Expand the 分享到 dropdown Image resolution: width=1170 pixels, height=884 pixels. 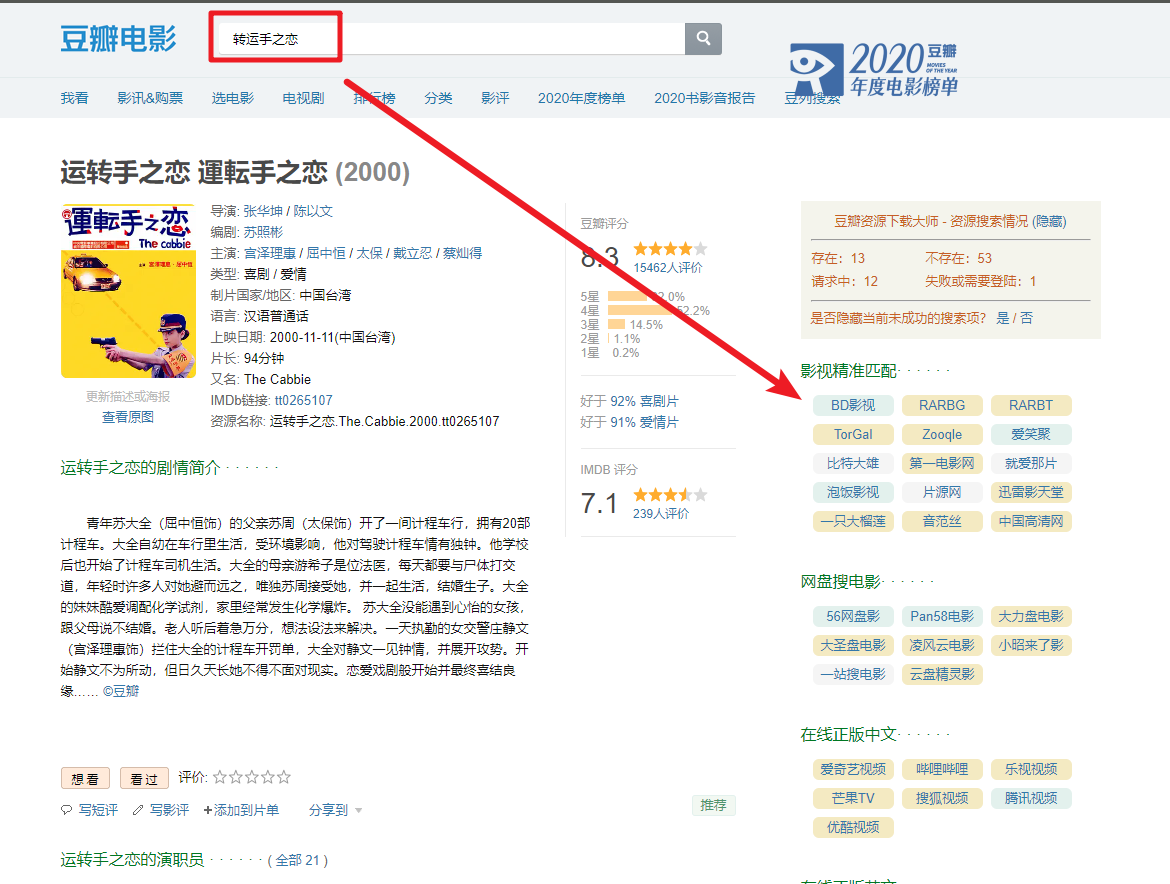pyautogui.click(x=335, y=810)
